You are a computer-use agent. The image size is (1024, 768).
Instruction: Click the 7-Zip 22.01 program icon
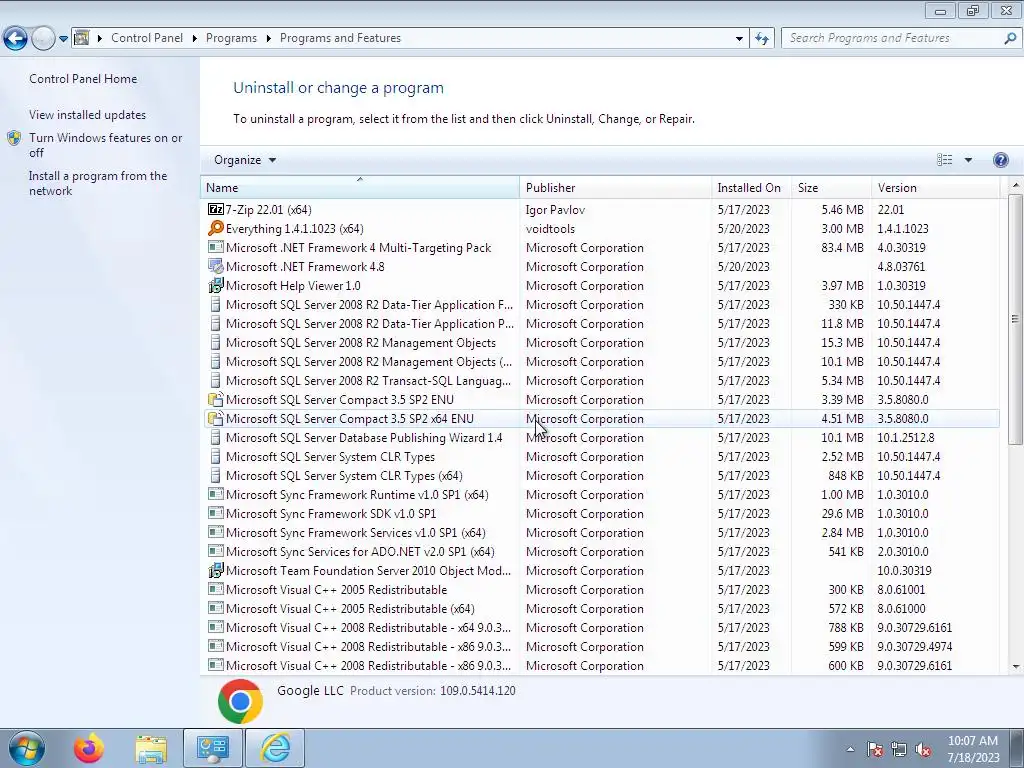[216, 210]
